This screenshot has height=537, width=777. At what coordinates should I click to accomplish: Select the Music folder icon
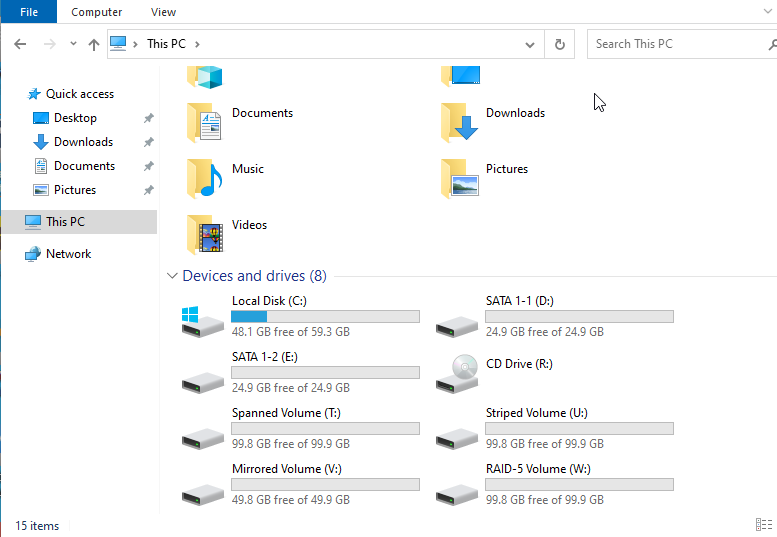click(x=204, y=178)
